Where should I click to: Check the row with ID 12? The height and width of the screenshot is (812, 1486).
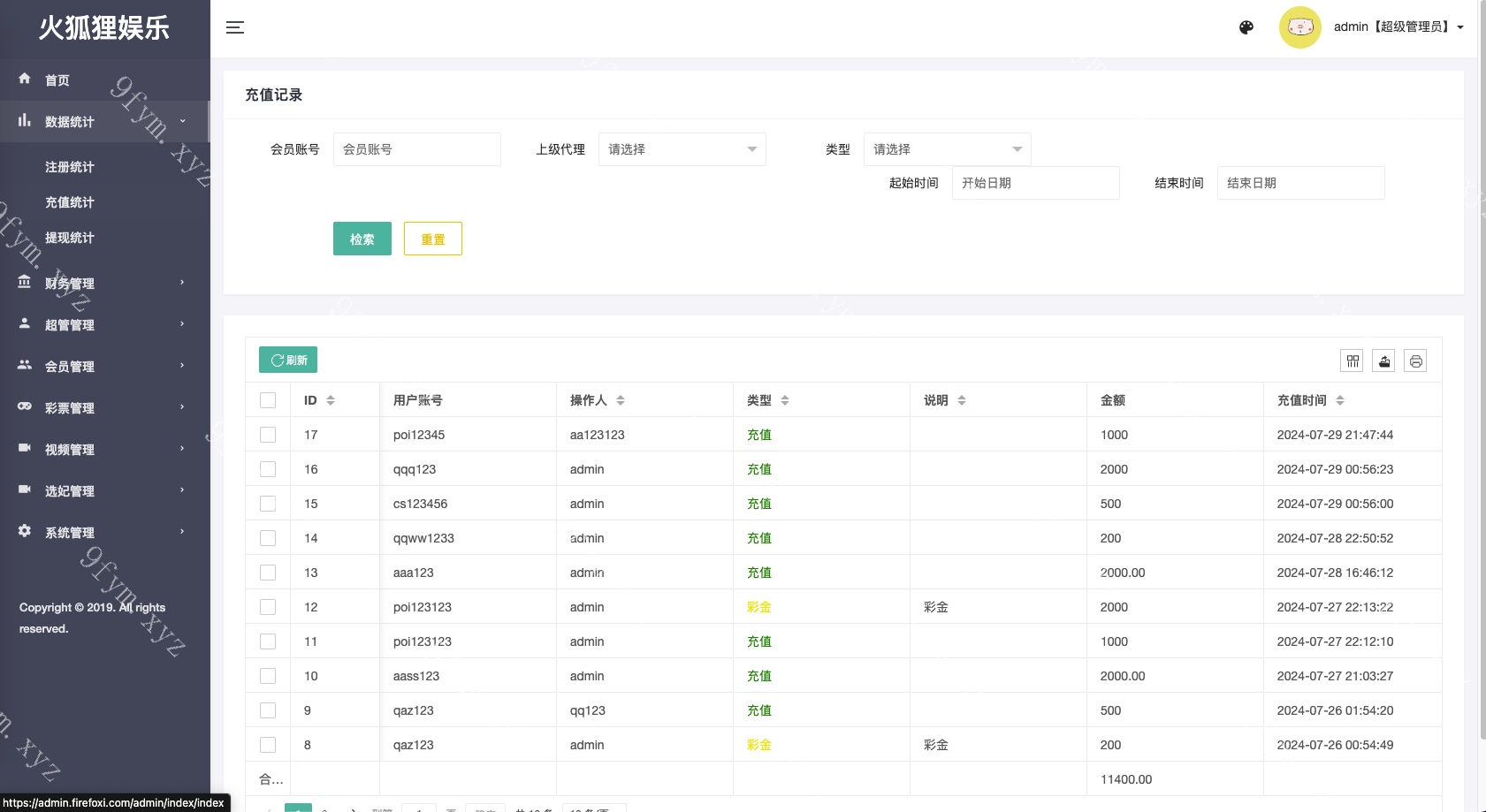[268, 607]
